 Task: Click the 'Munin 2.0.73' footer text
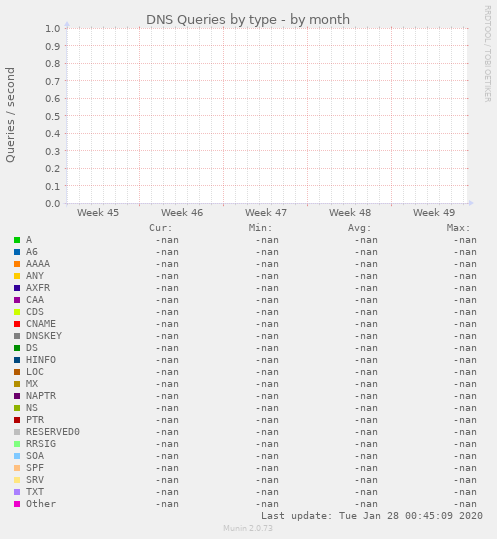(248, 528)
